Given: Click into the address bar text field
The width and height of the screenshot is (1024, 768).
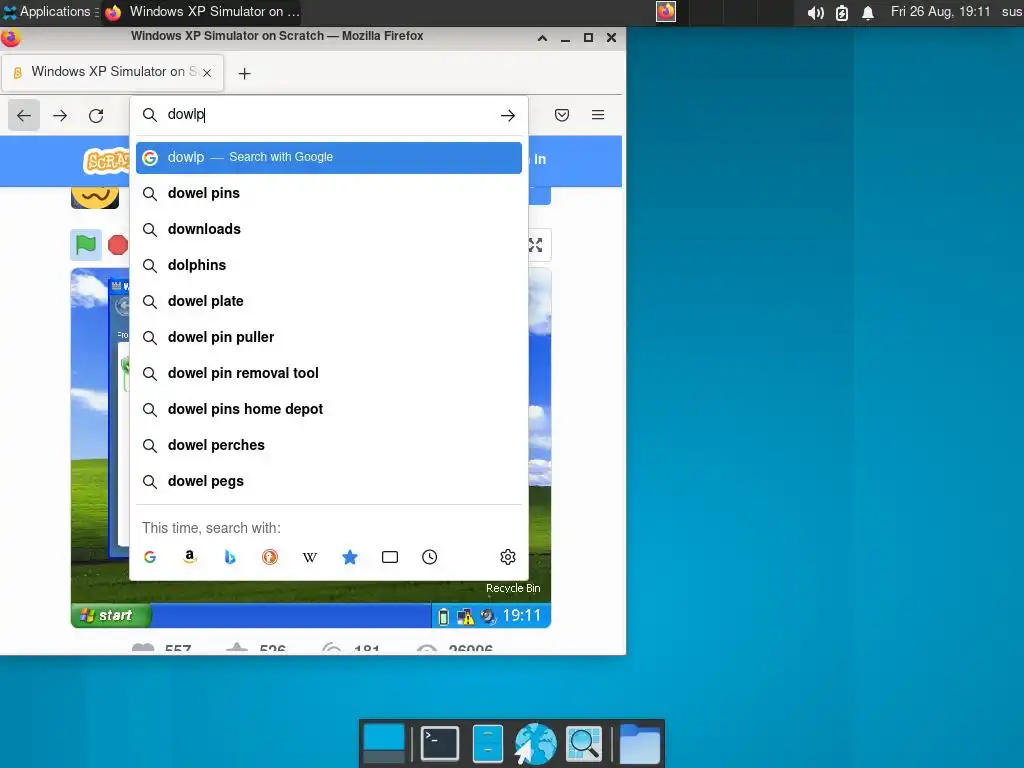Looking at the screenshot, I should pos(327,115).
